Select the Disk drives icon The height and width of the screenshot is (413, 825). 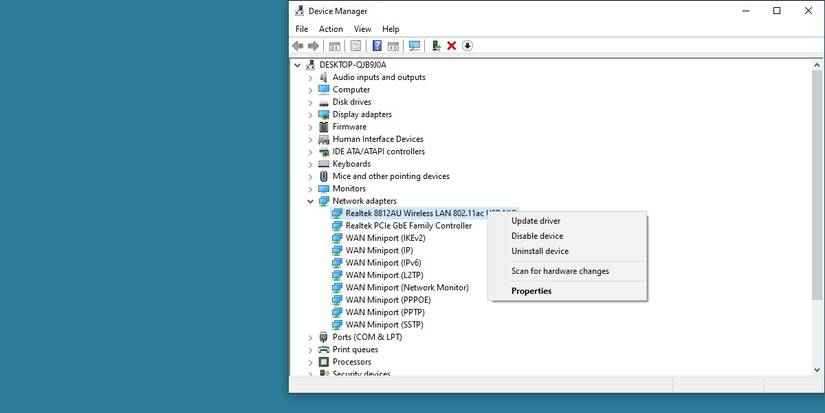(x=324, y=102)
